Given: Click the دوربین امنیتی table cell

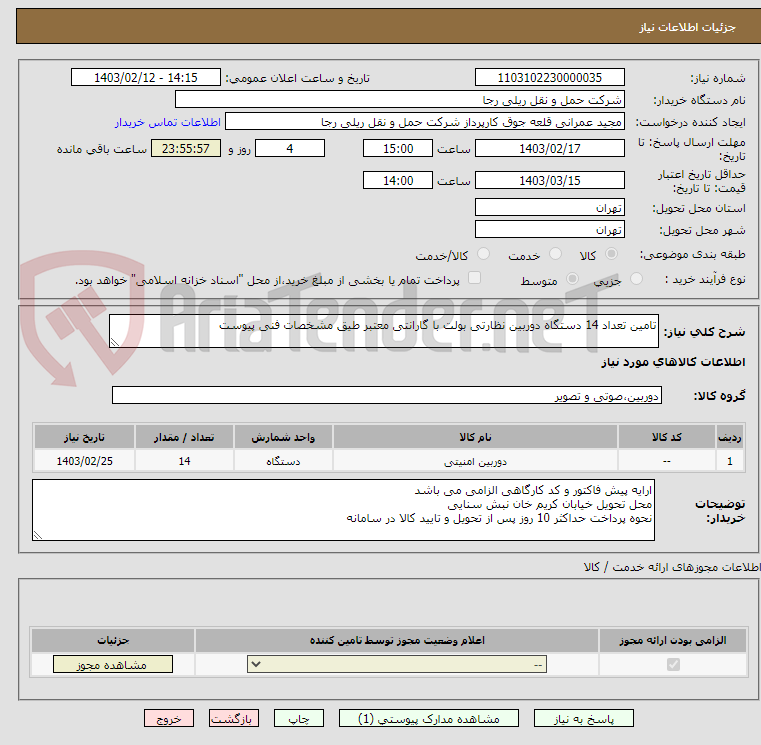Looking at the screenshot, I should pos(475,461).
